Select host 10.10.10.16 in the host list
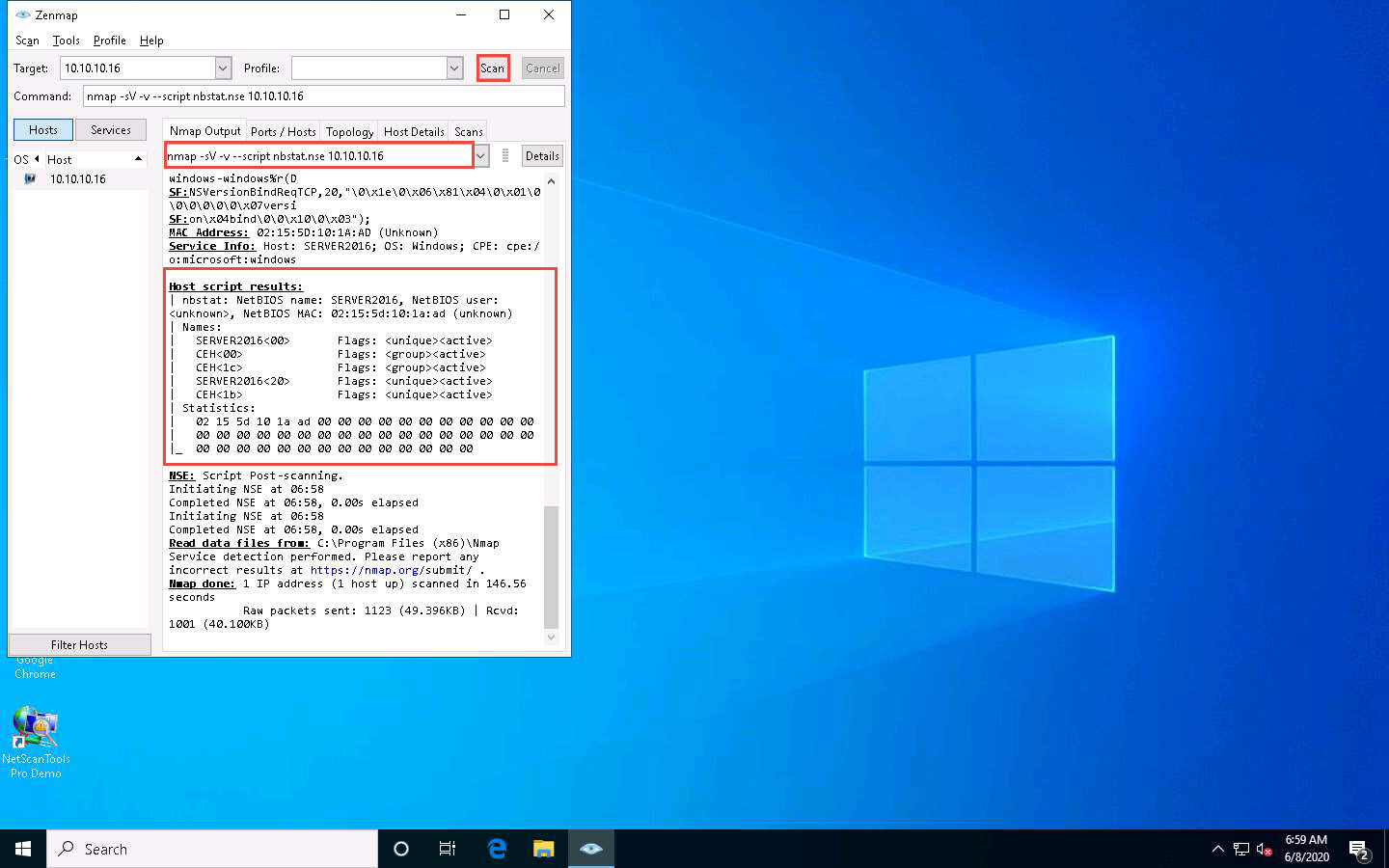The width and height of the screenshot is (1389, 868). [78, 179]
